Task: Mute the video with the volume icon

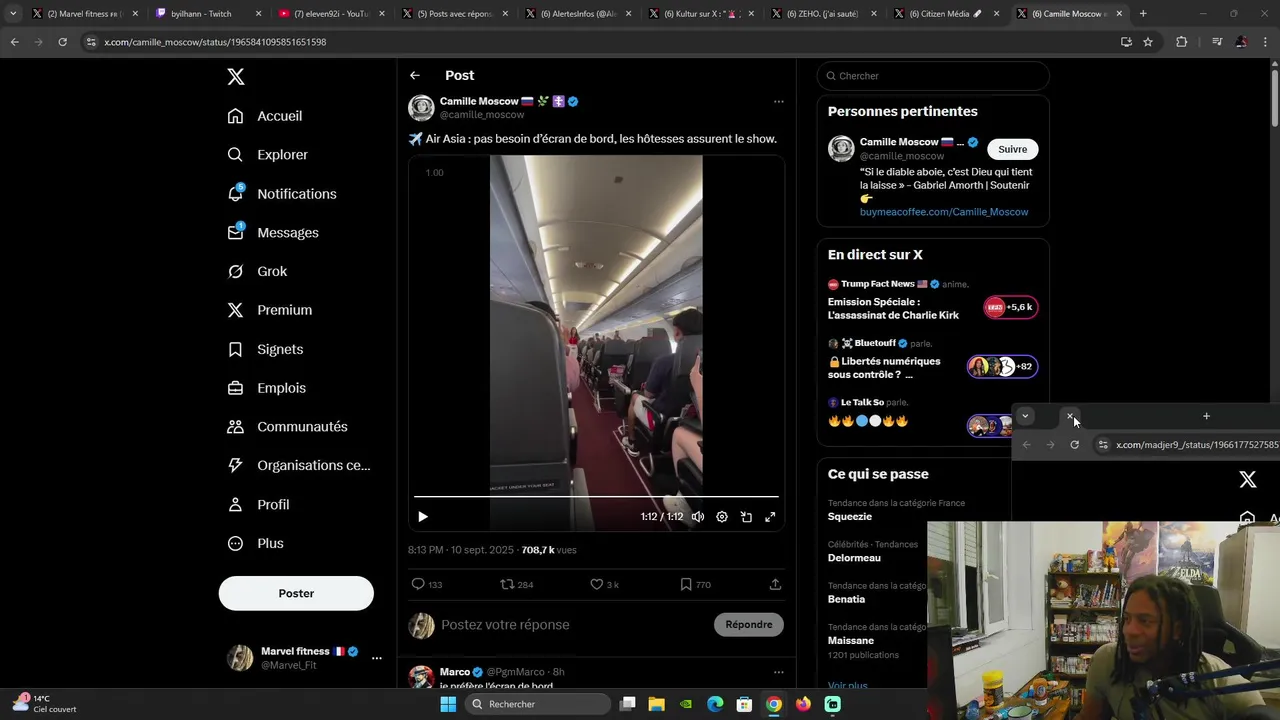Action: click(x=698, y=517)
